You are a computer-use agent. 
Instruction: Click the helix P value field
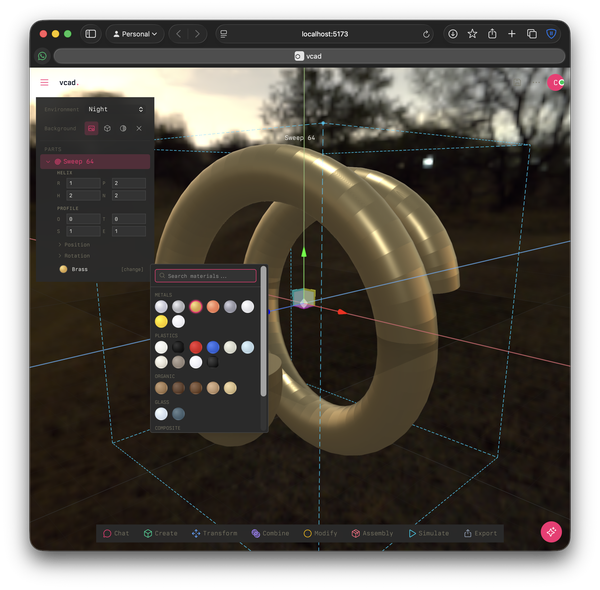pos(129,183)
